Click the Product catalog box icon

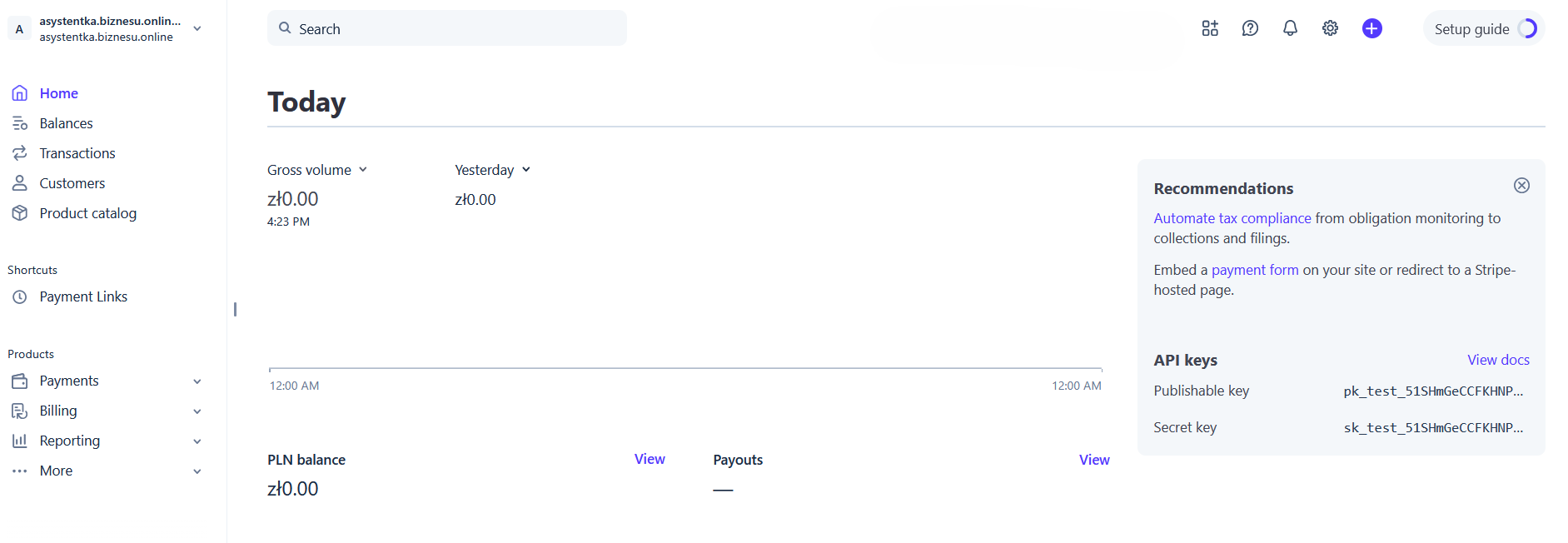coord(20,213)
